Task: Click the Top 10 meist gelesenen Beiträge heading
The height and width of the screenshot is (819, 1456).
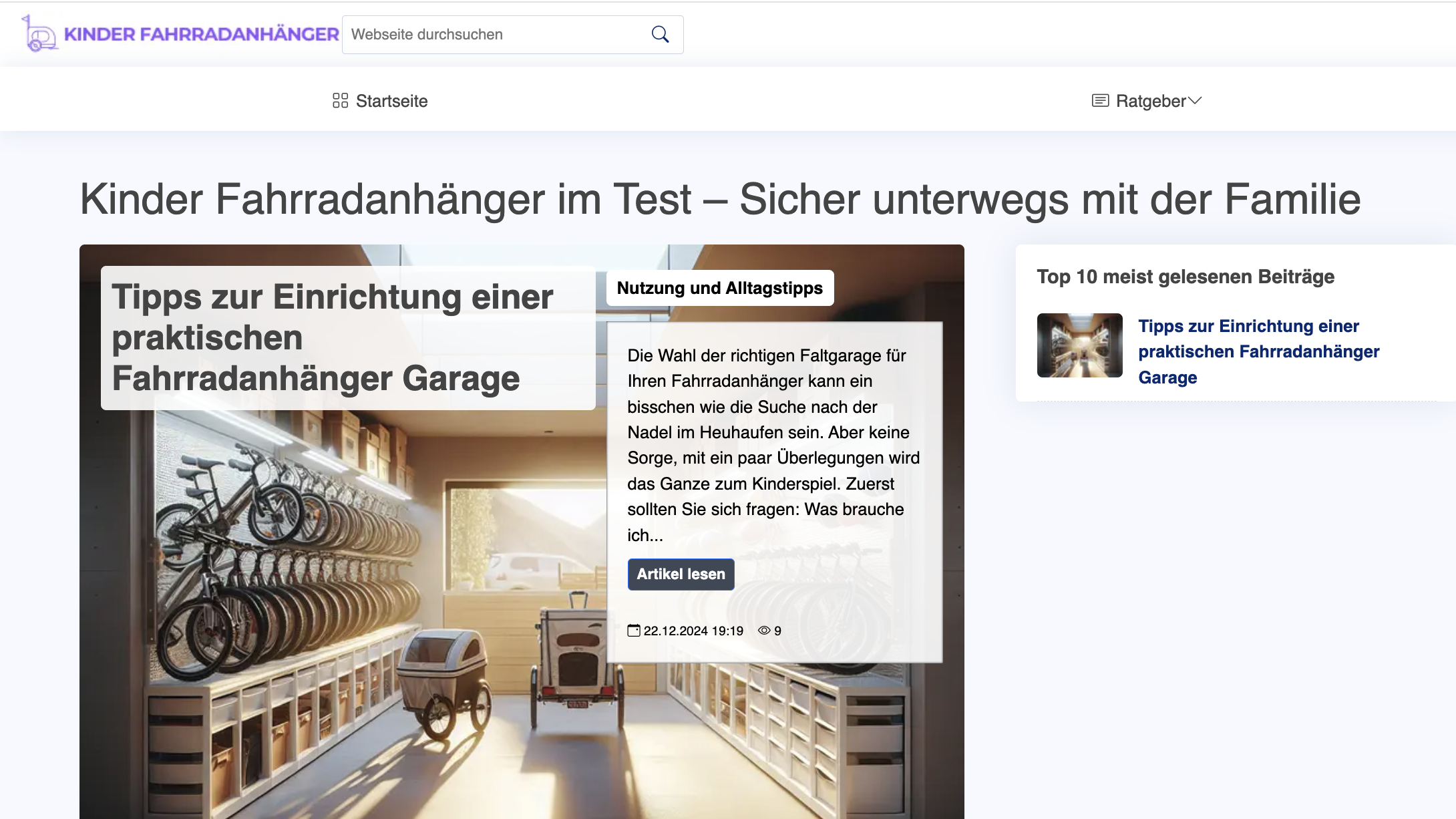Action: (1185, 277)
